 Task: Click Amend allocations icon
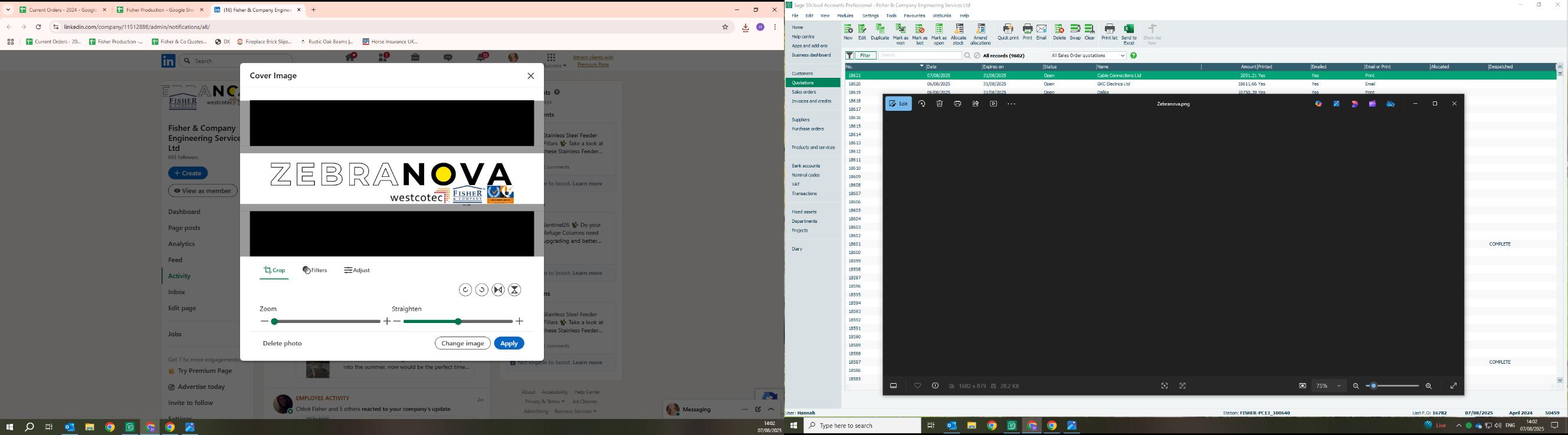[x=980, y=34]
